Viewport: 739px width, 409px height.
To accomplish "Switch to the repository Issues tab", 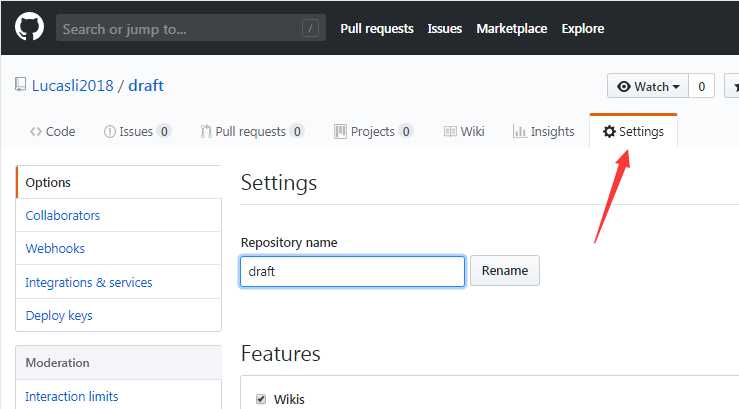I will pyautogui.click(x=137, y=131).
